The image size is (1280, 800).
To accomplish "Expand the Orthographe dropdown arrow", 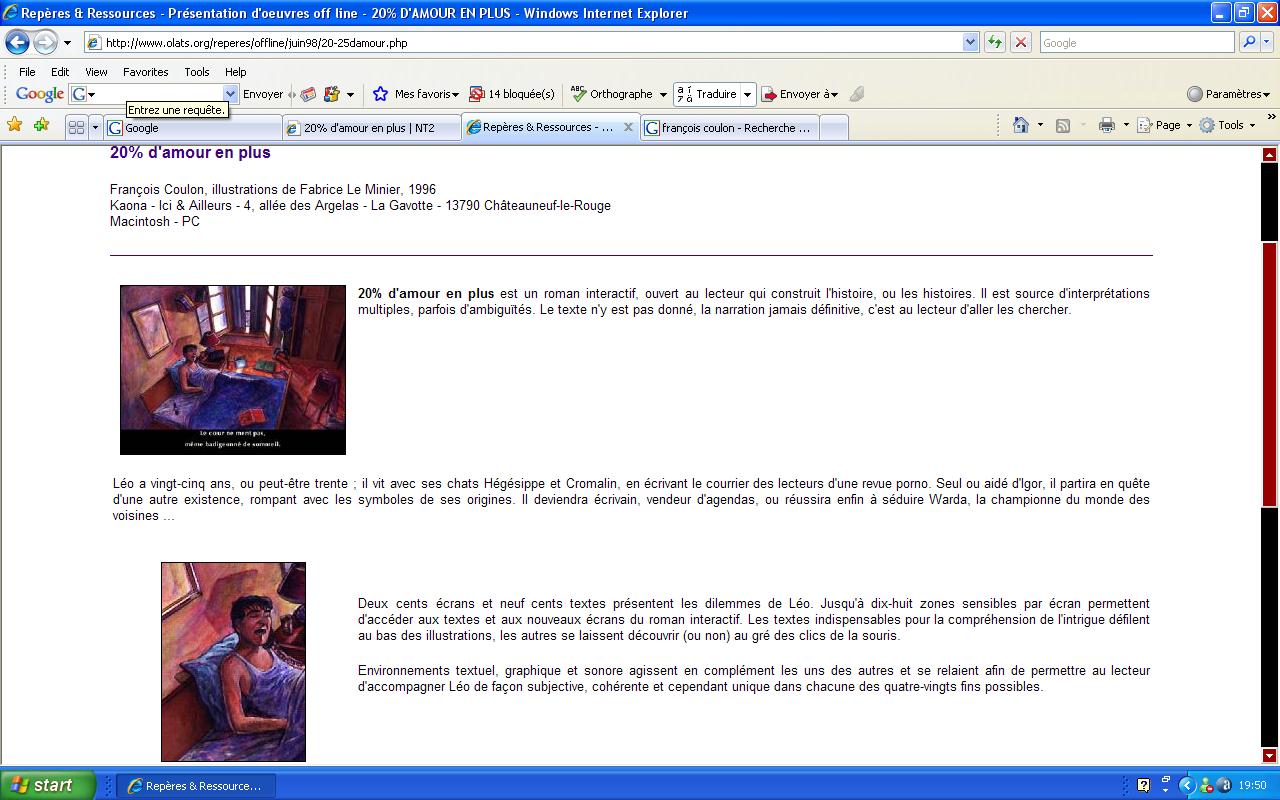I will tap(663, 95).
